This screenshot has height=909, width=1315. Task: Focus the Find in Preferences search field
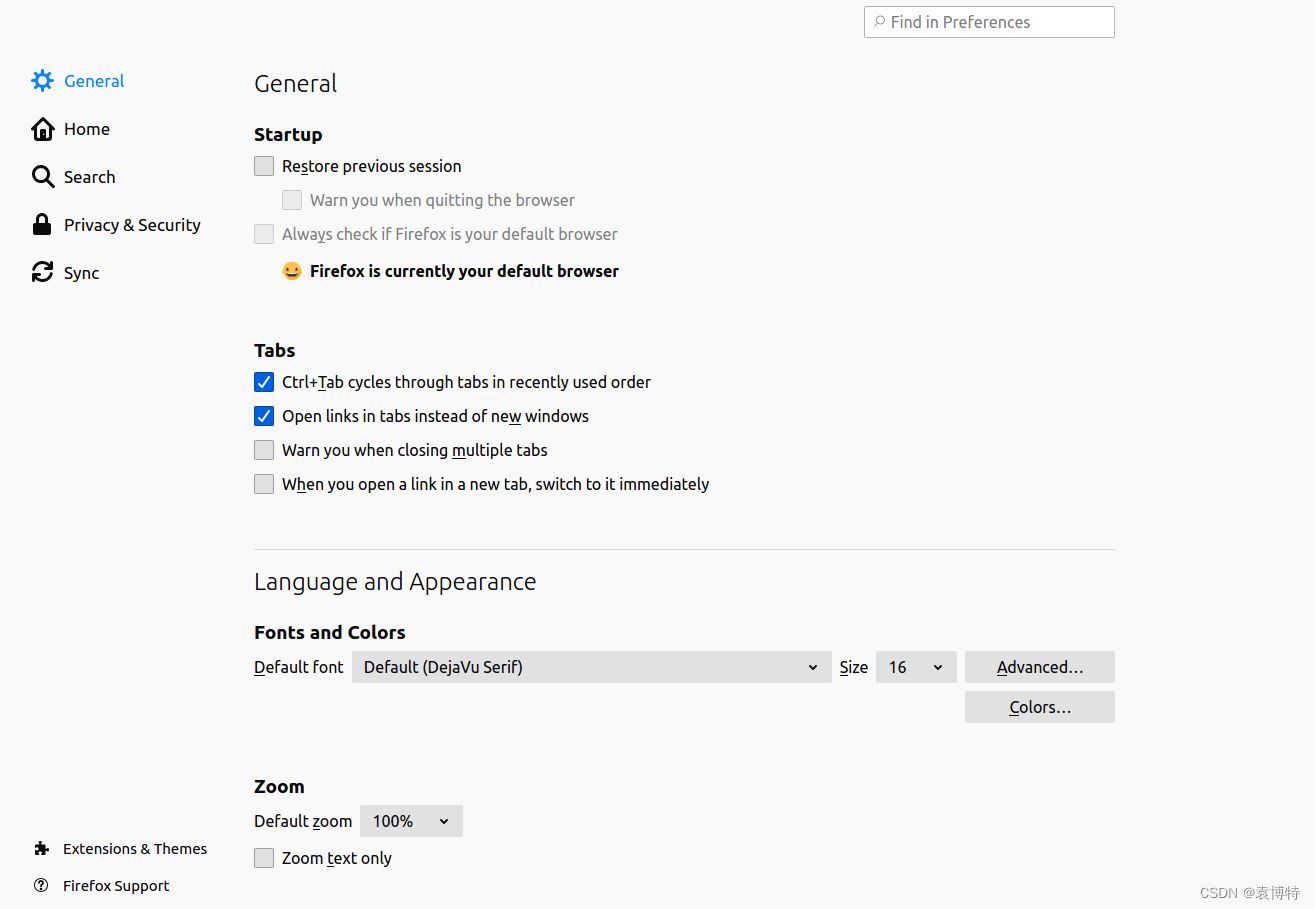989,22
